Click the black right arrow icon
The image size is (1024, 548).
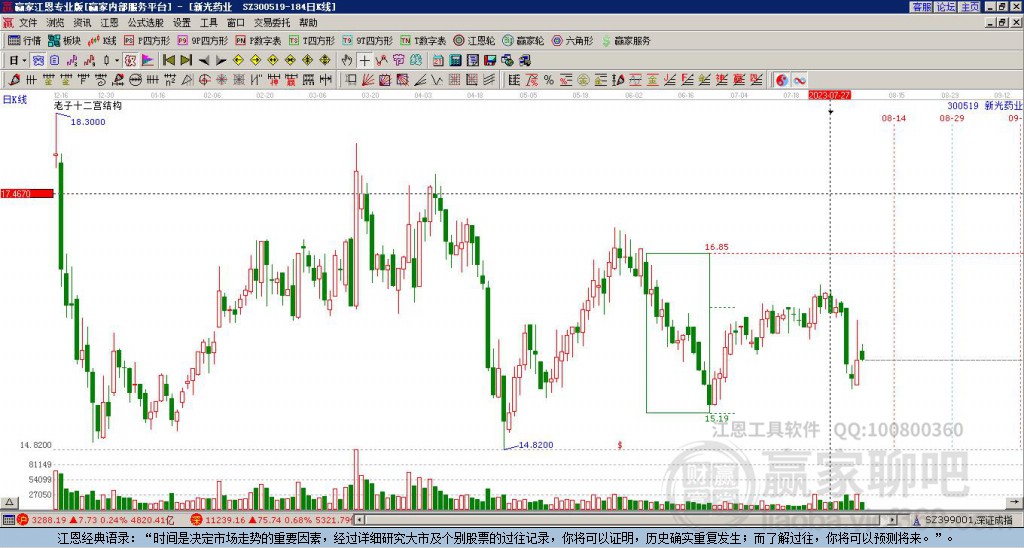point(221,61)
